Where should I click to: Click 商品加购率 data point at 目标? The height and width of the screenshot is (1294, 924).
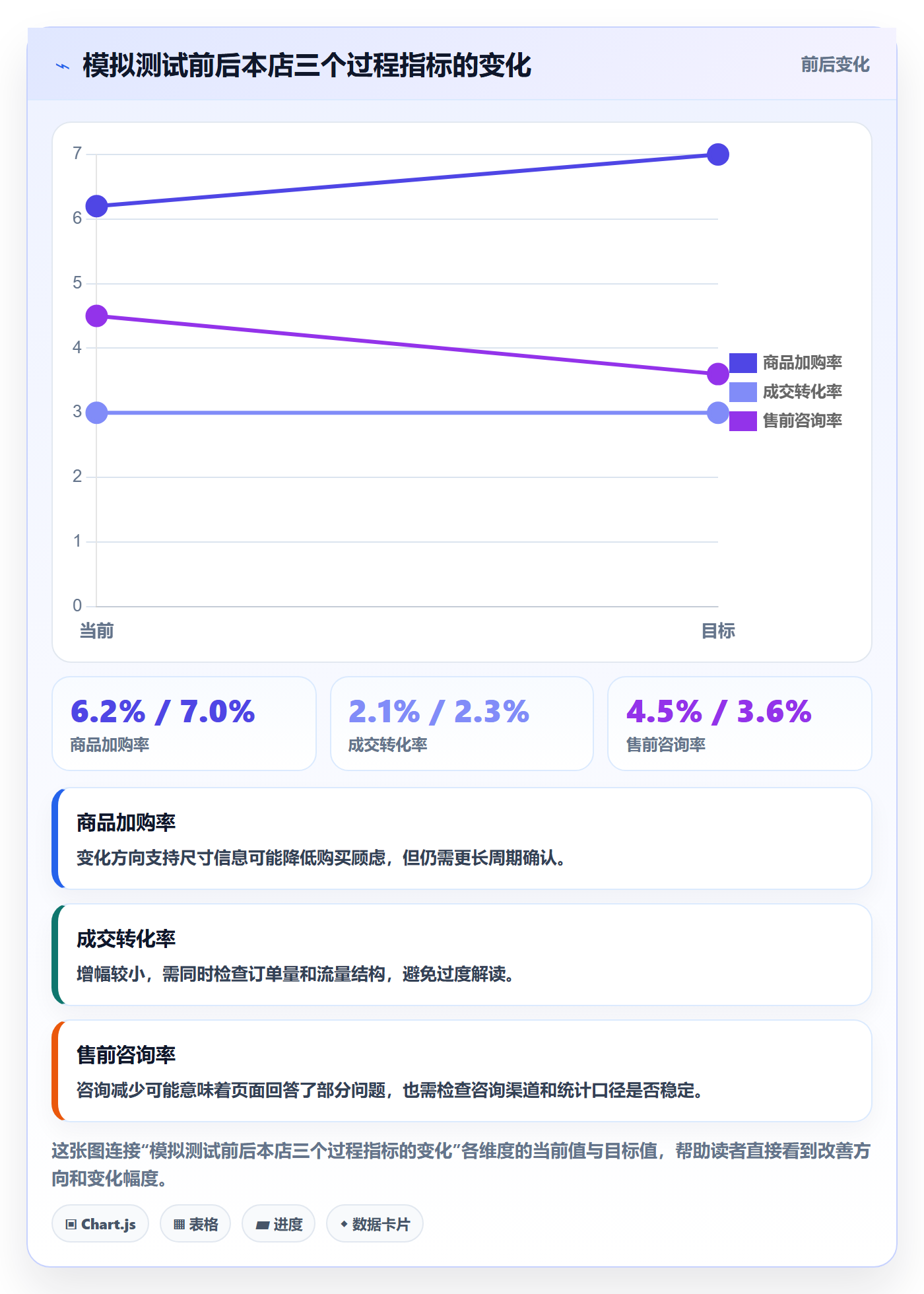pyautogui.click(x=717, y=154)
